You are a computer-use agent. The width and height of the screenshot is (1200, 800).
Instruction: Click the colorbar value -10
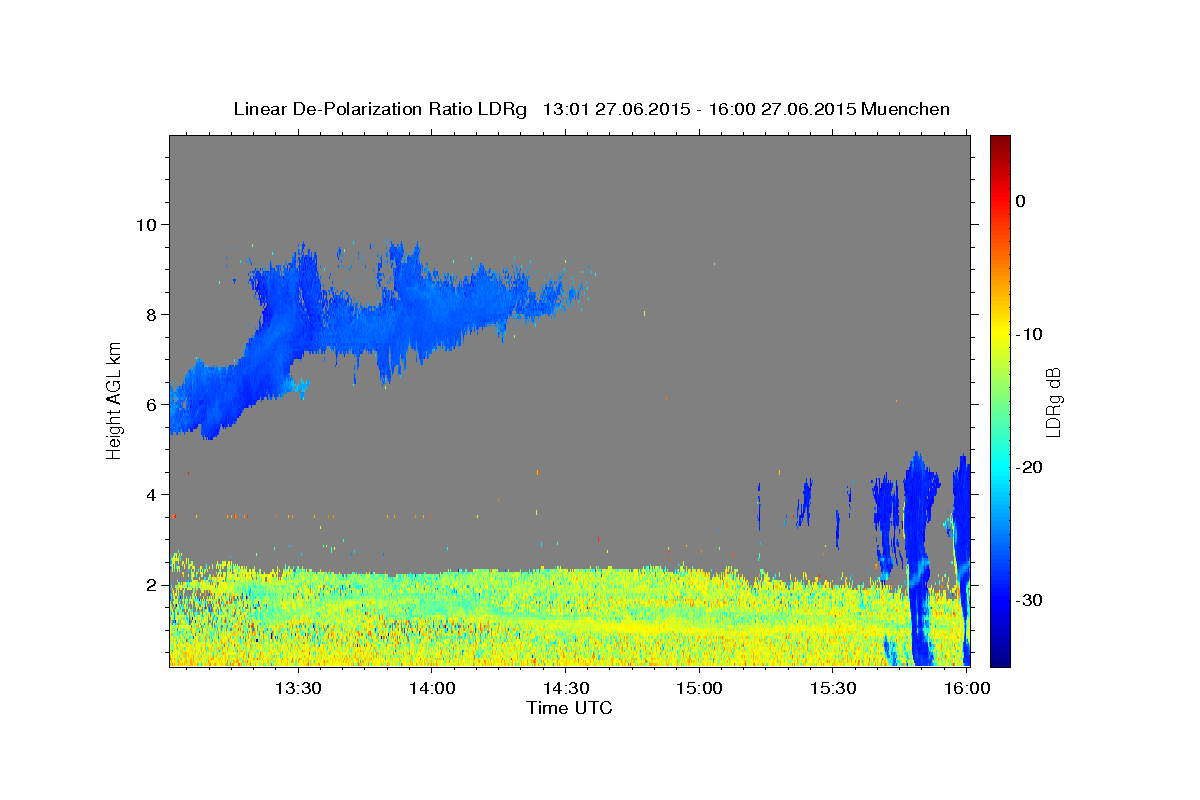click(1030, 334)
